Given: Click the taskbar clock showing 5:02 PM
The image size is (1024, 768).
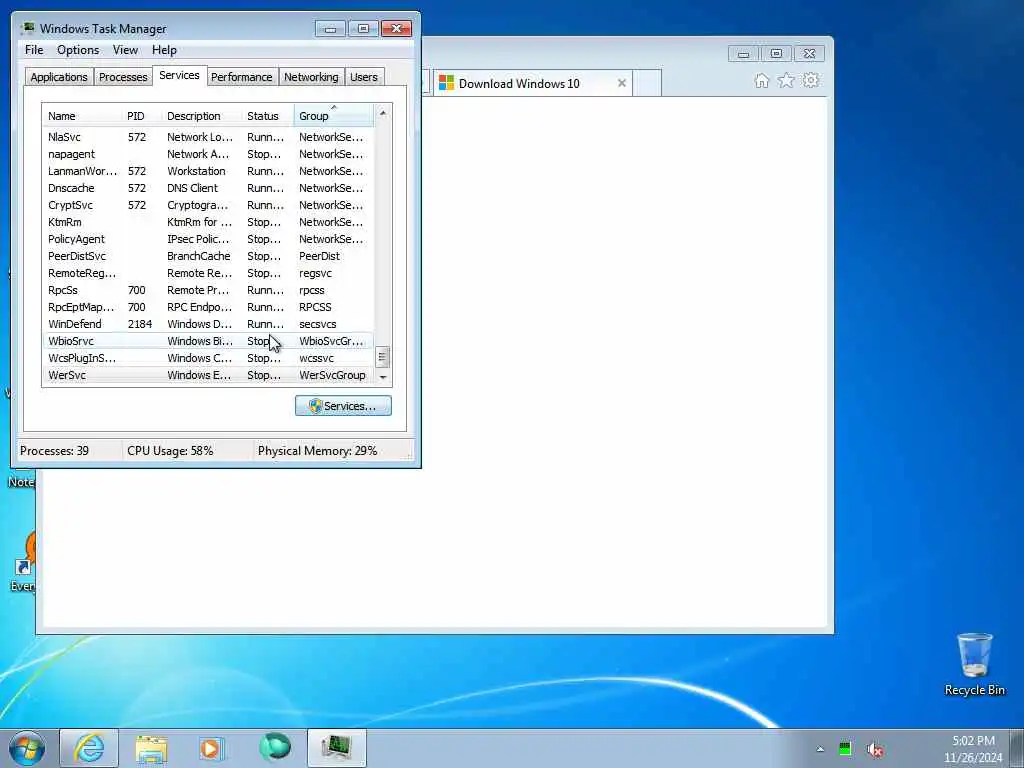Looking at the screenshot, I should pyautogui.click(x=973, y=749).
